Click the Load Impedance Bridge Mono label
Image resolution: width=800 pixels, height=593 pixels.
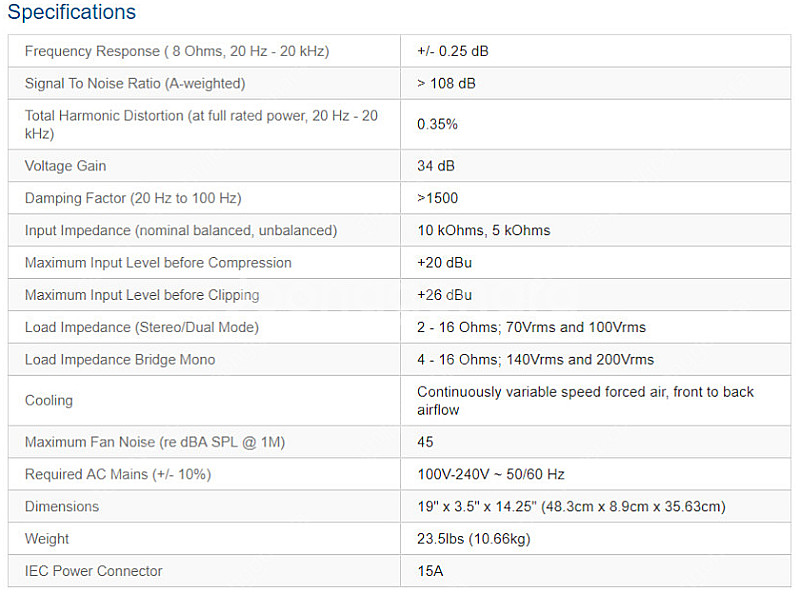(120, 360)
